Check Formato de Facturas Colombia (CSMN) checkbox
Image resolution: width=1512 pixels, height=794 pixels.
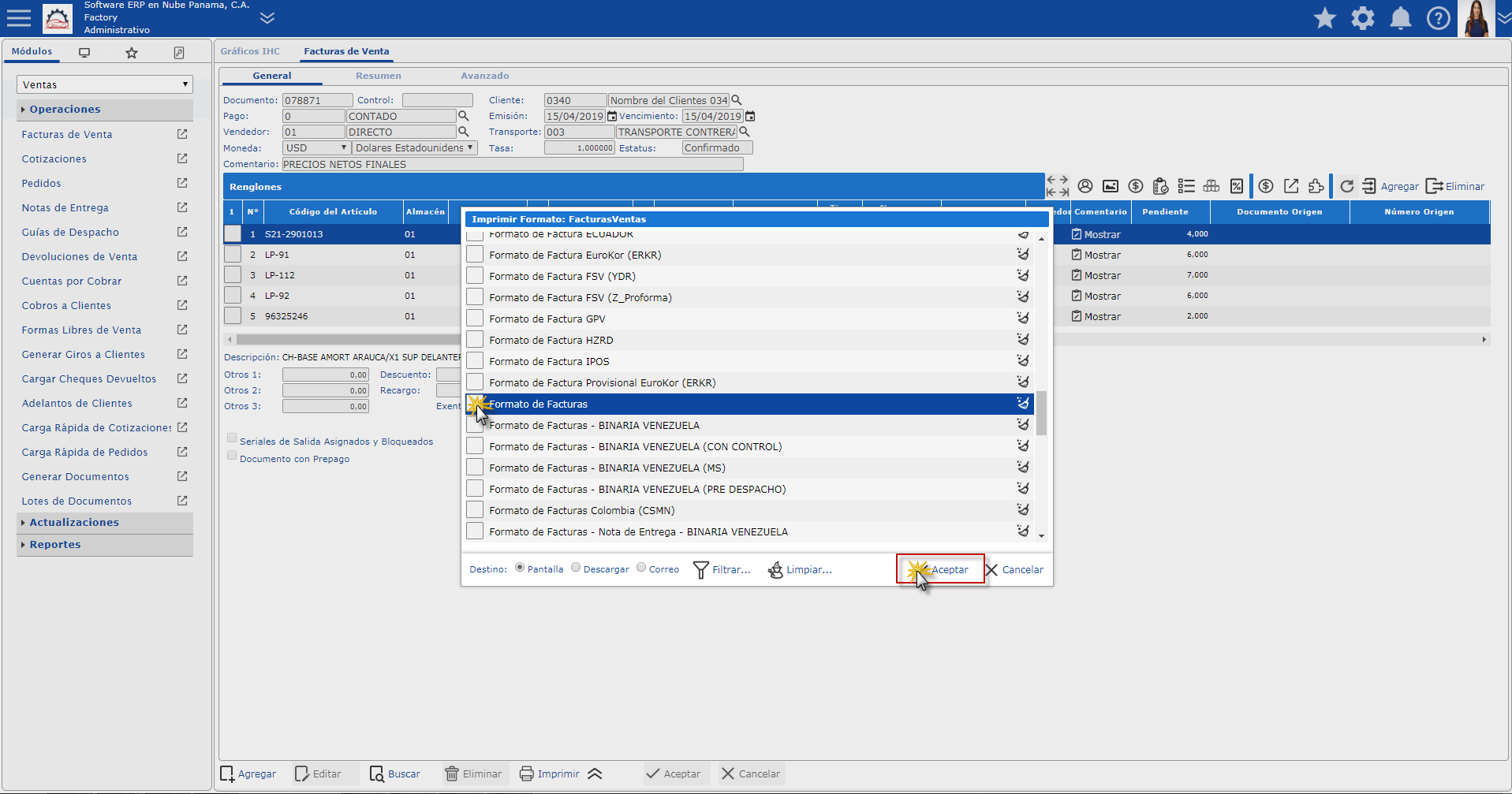(475, 510)
